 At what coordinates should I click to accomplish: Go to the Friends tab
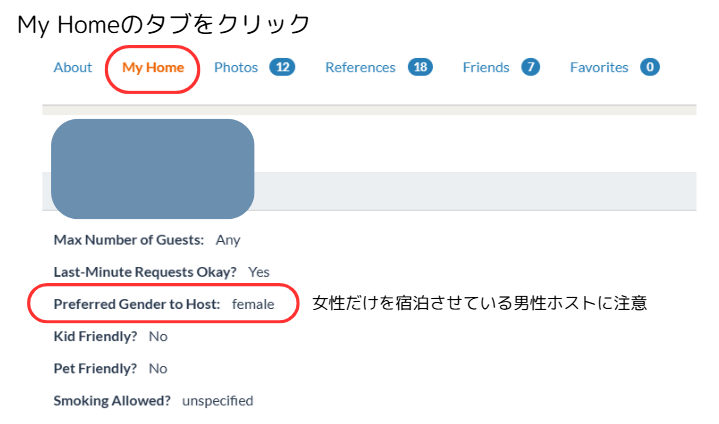(x=486, y=67)
